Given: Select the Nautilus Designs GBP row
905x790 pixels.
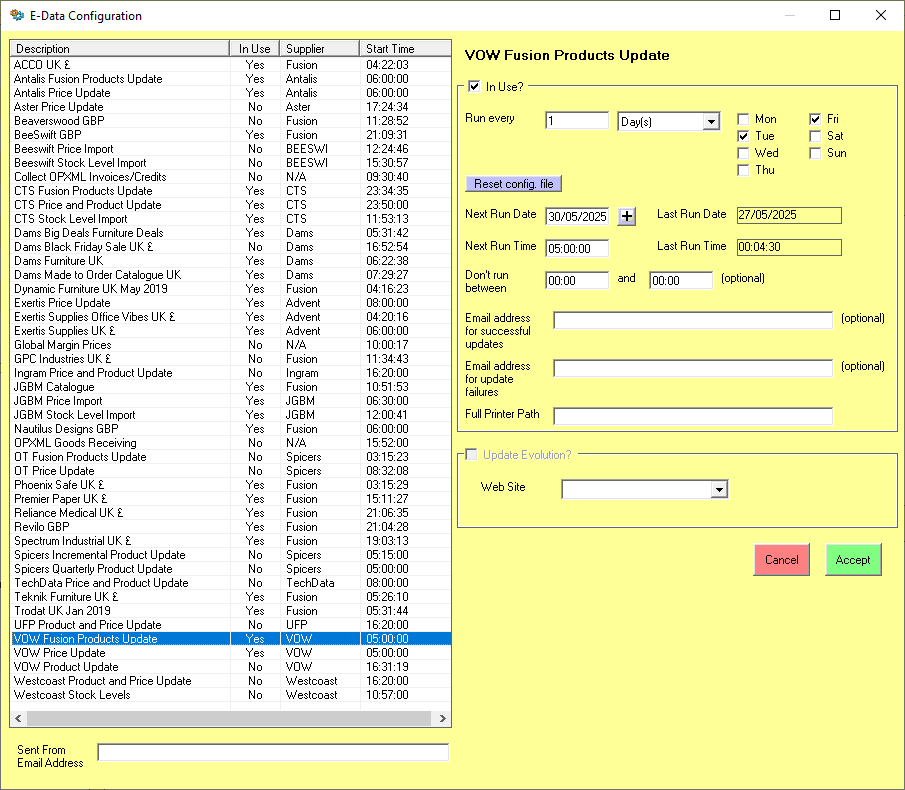Looking at the screenshot, I should tap(231, 429).
